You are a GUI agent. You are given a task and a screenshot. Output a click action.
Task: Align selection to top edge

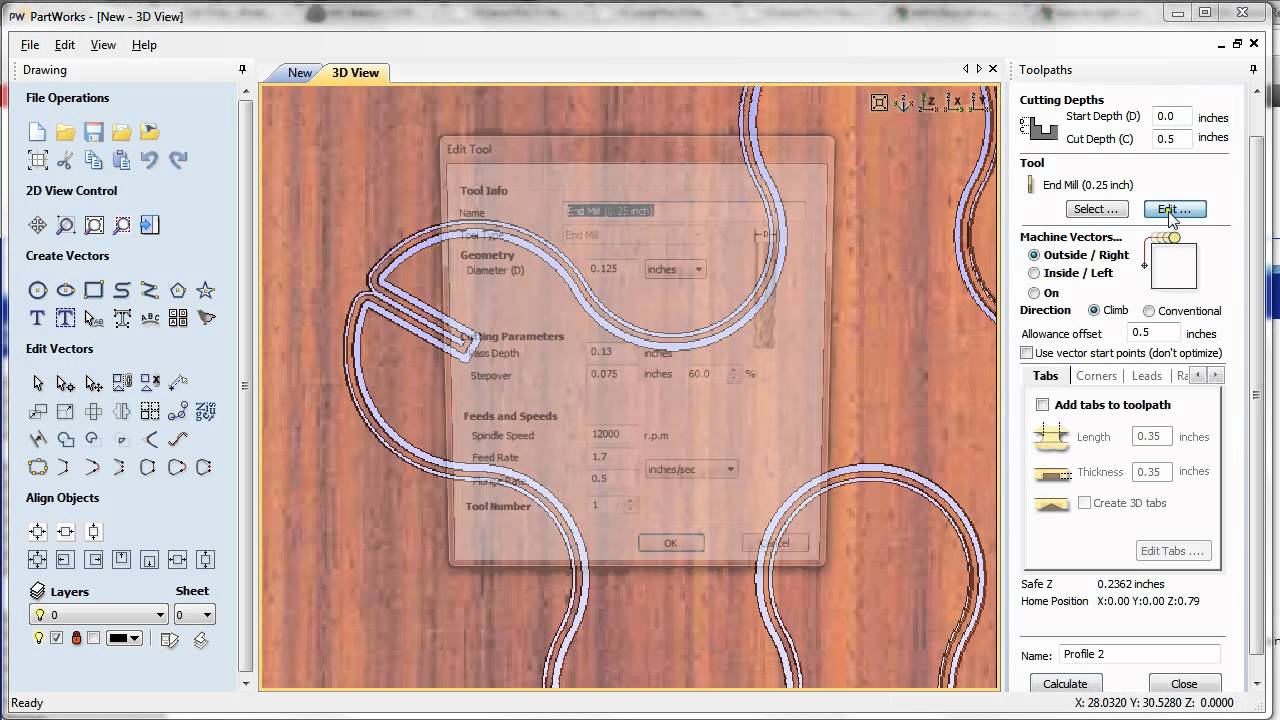click(x=121, y=560)
